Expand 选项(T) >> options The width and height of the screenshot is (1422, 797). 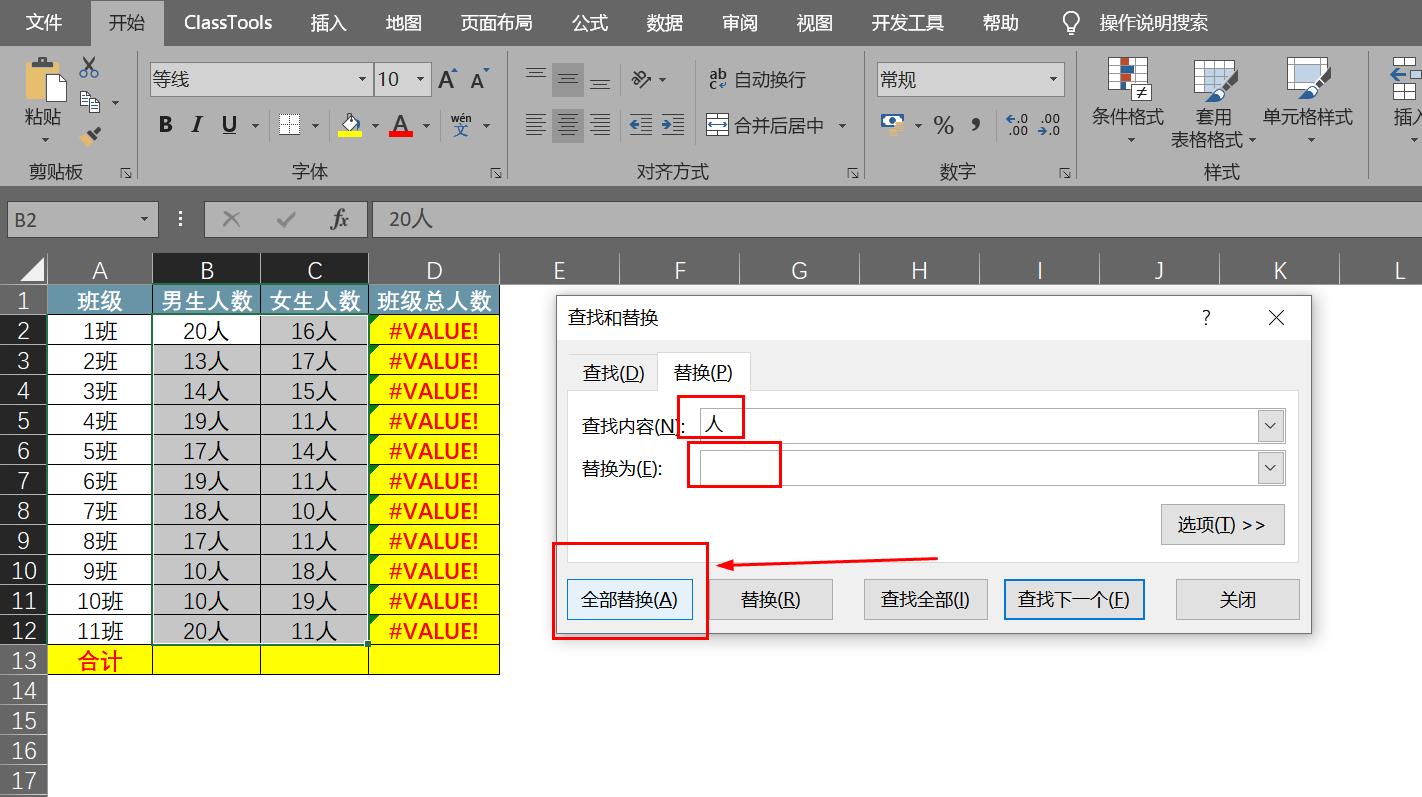tap(1222, 524)
